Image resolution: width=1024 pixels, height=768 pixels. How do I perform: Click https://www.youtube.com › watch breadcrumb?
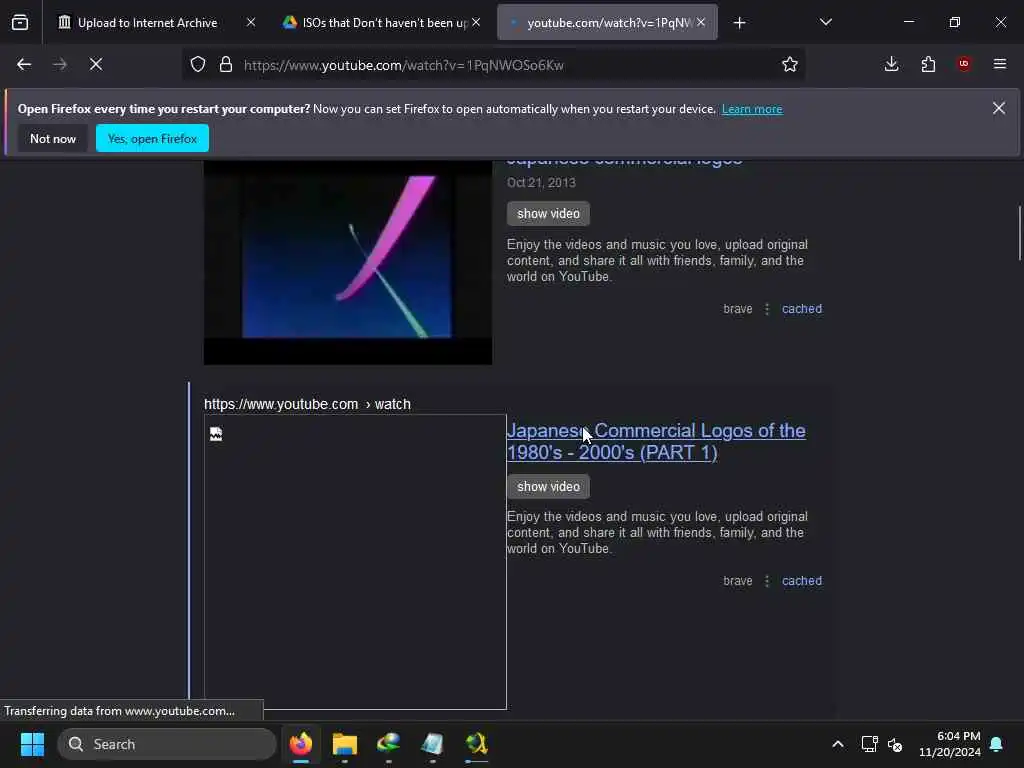click(307, 404)
